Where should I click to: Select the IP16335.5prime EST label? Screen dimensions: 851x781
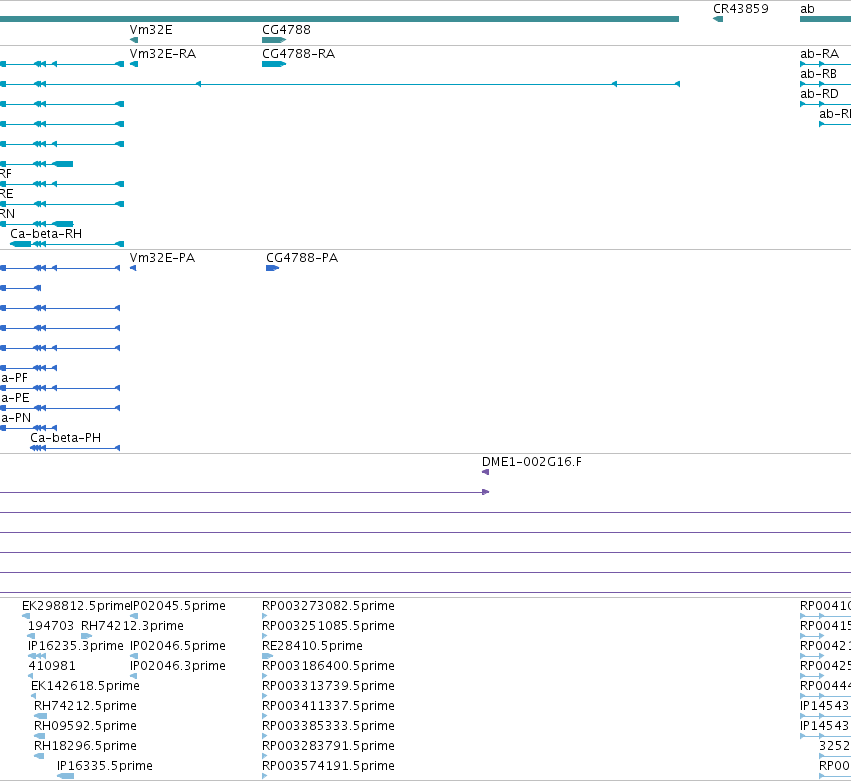[105, 766]
